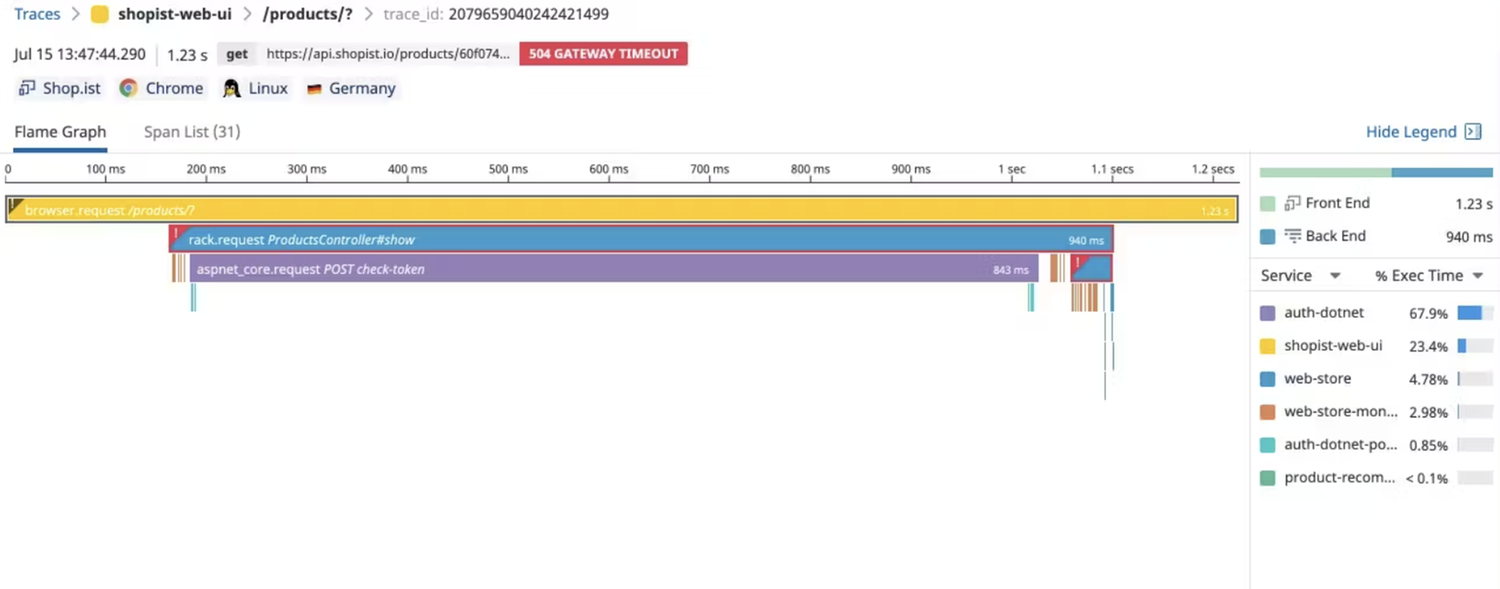Screen dimensions: 1500x589
Task: Click the yellow shopist-web-ui service square icon
Action: (100, 14)
